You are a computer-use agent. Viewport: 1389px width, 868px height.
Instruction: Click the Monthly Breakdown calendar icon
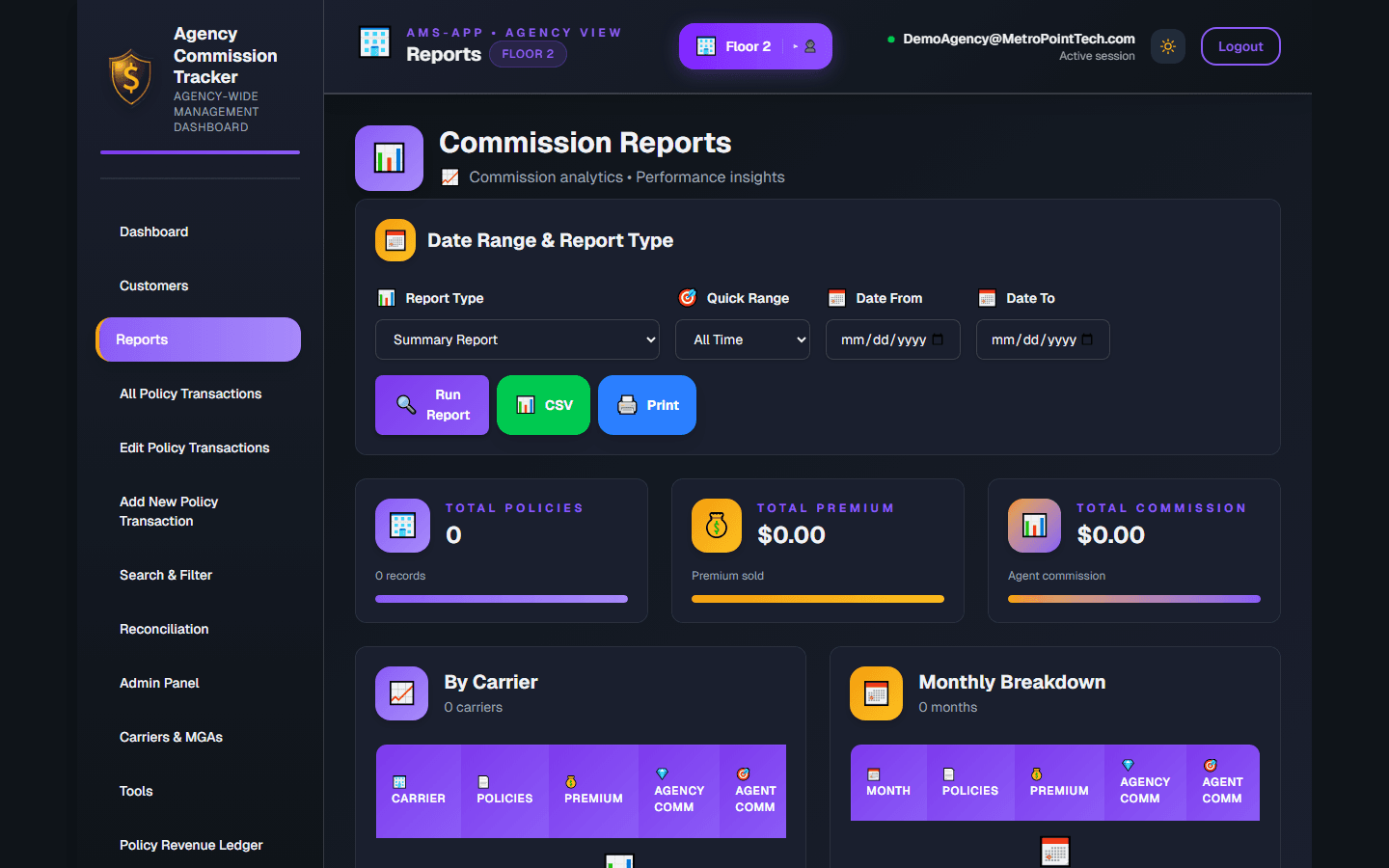pos(876,692)
